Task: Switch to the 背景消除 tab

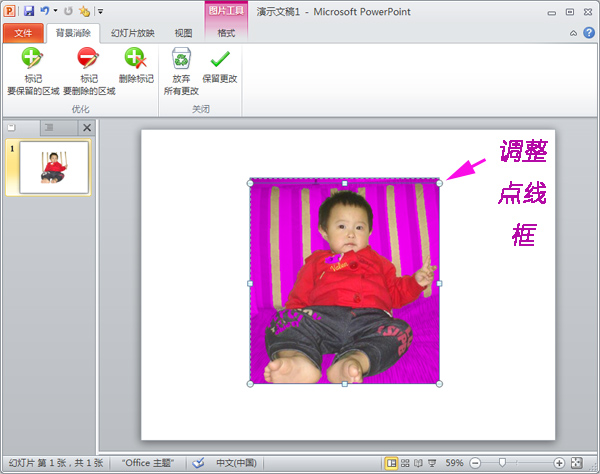Action: pyautogui.click(x=73, y=33)
